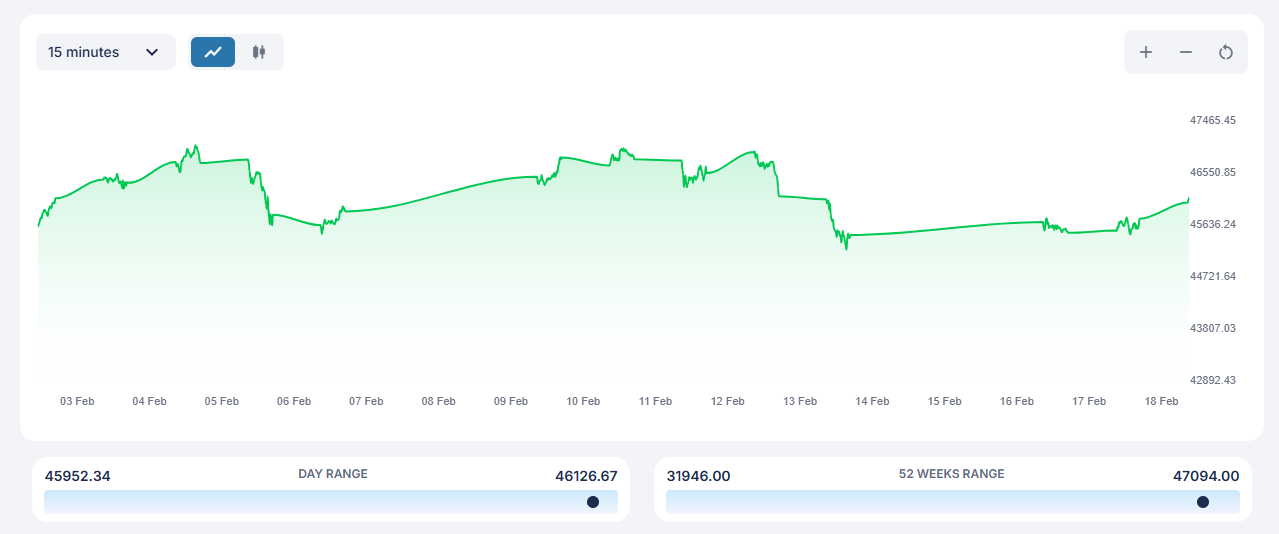Reset the chart zoom

[x=1226, y=52]
